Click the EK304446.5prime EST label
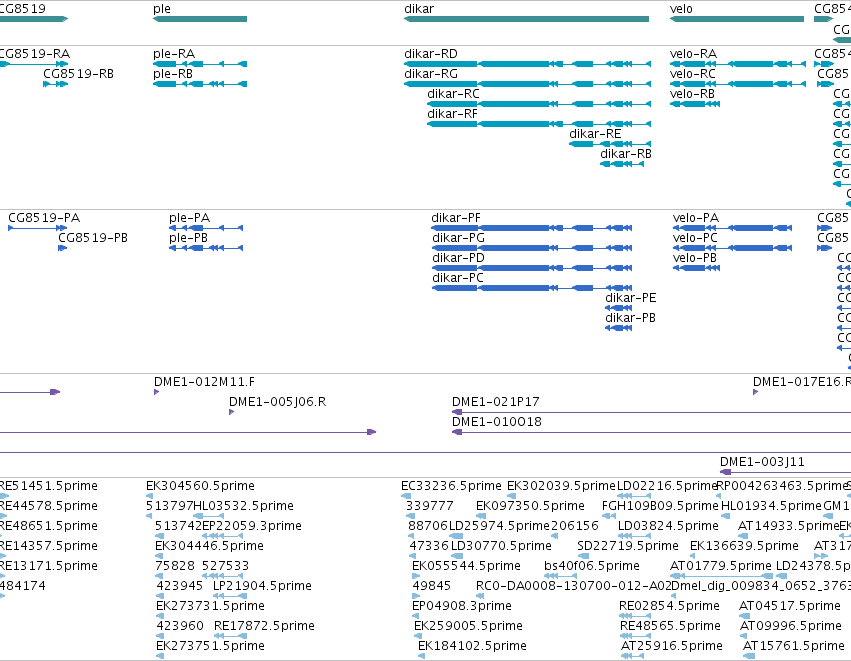851x661 pixels. [209, 546]
